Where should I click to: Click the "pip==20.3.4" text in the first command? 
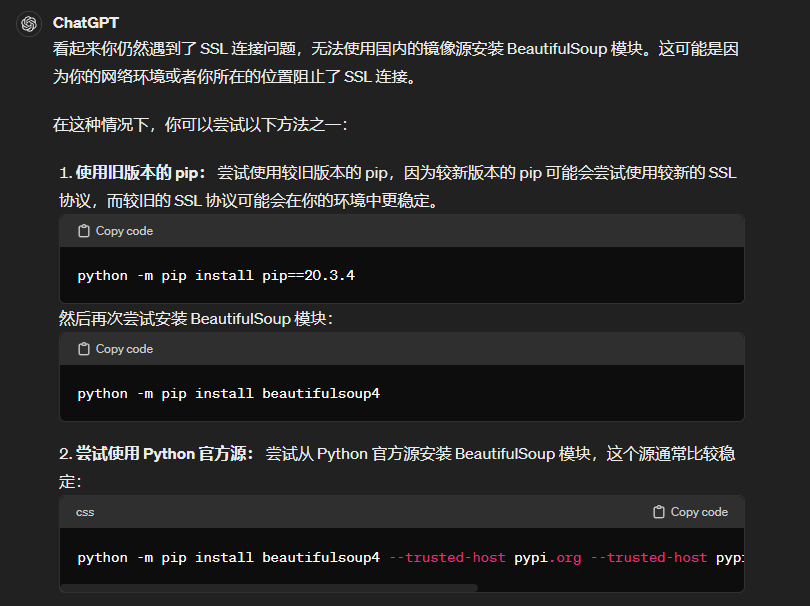click(308, 275)
